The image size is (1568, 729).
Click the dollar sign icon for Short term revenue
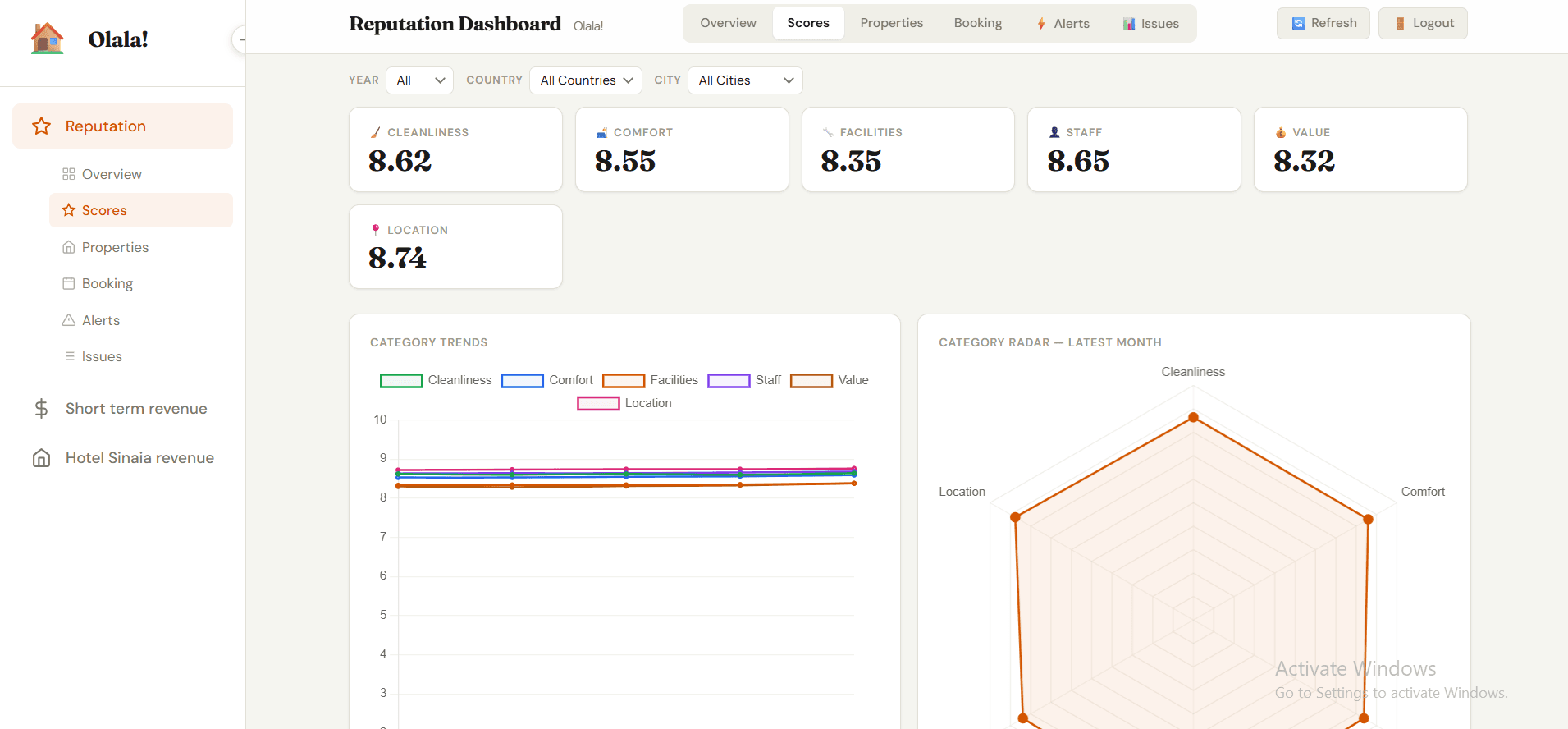coord(42,408)
